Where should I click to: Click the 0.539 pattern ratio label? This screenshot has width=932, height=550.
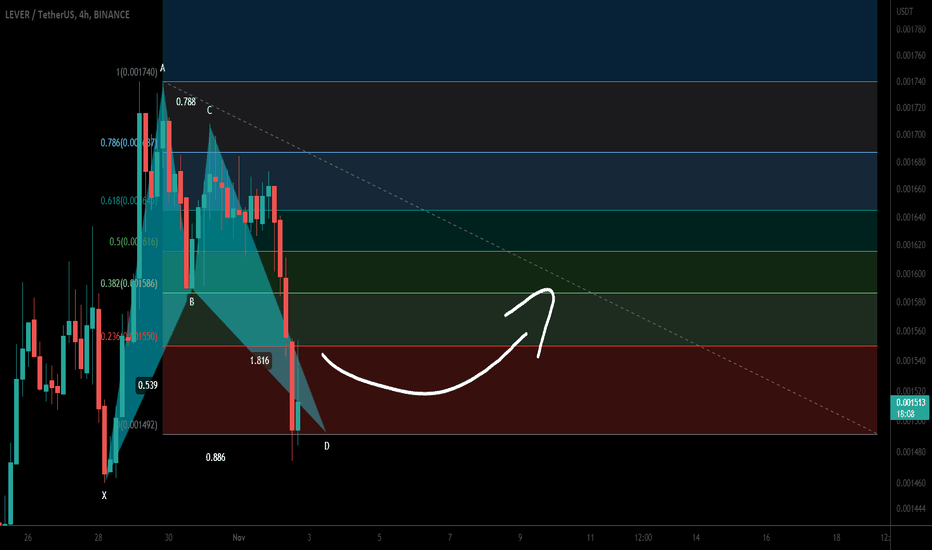[x=147, y=385]
